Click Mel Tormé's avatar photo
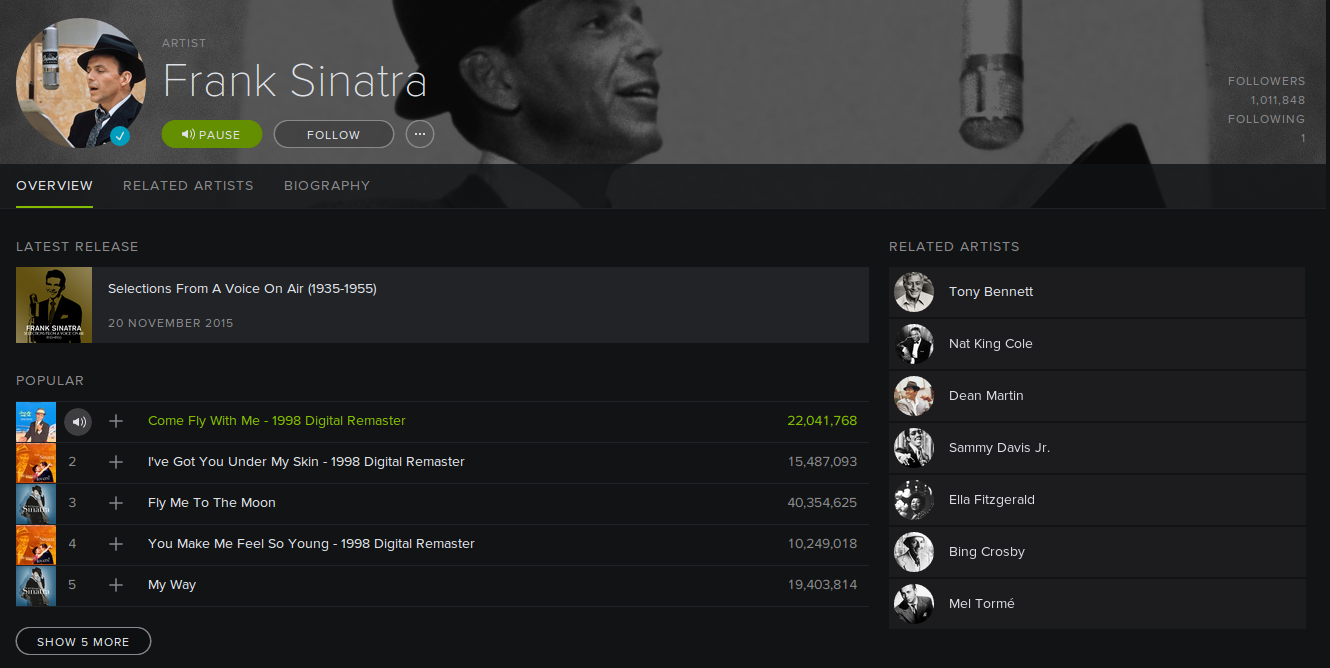This screenshot has height=668, width=1330. point(914,604)
